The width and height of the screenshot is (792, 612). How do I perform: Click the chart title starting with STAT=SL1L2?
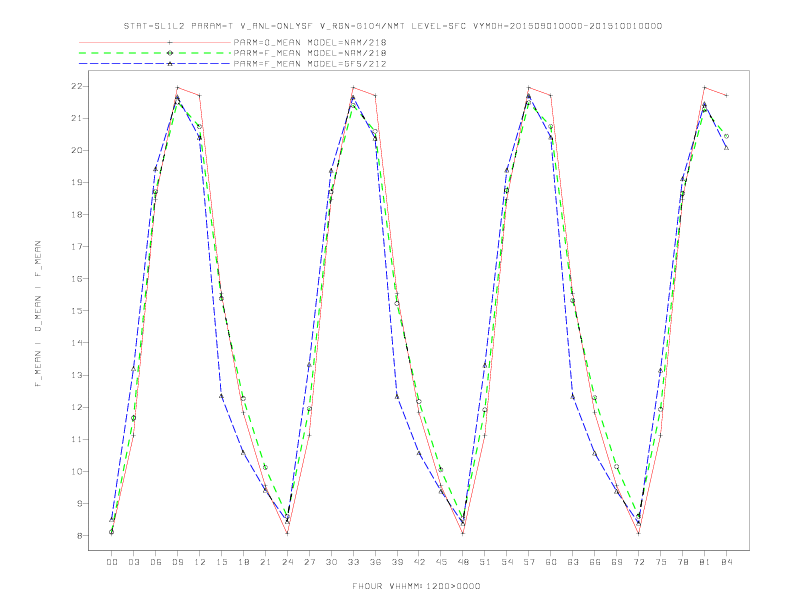point(393,26)
